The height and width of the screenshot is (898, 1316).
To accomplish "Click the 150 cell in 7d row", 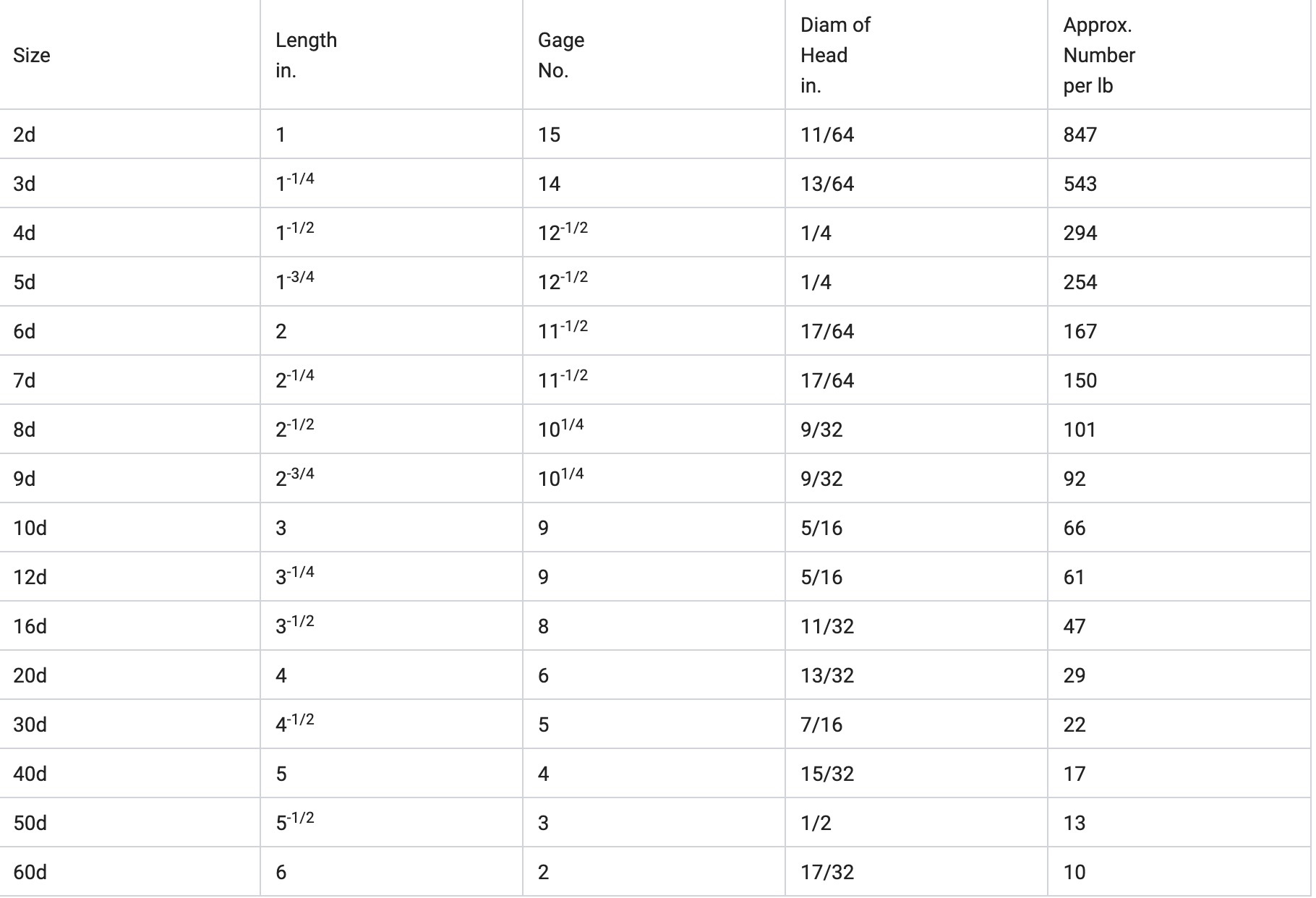I will click(1080, 380).
